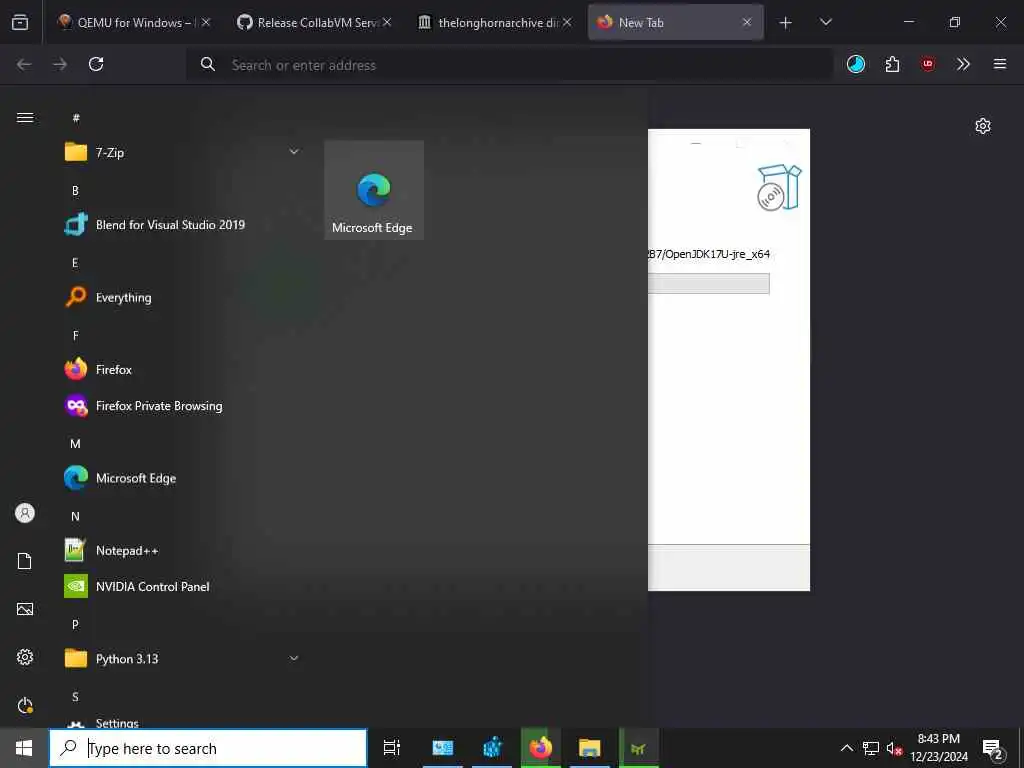Open Pictures from Start side rail
This screenshot has height=768, width=1024.
[25, 609]
